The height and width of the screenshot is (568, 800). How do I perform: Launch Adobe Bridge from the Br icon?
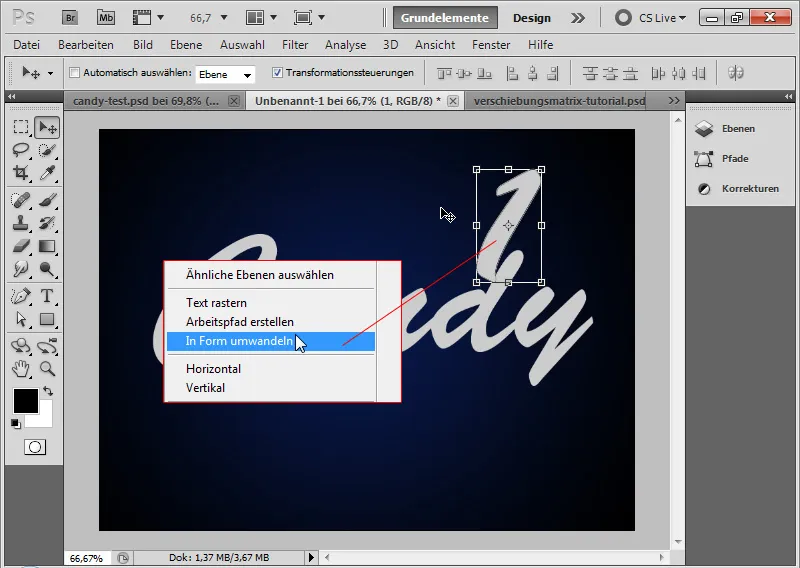pos(70,18)
